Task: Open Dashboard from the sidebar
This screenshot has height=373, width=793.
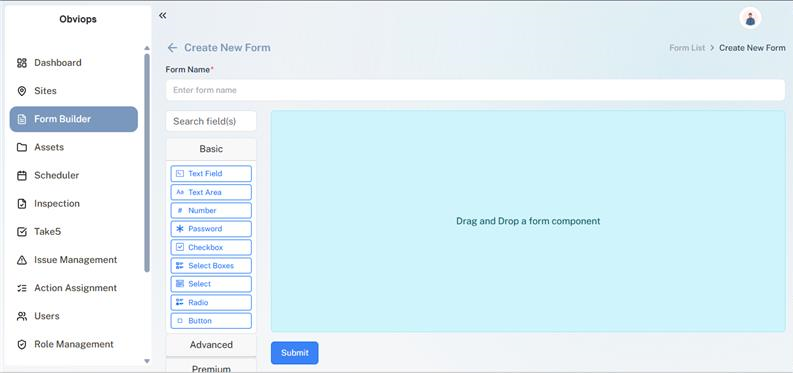Action: (x=73, y=63)
